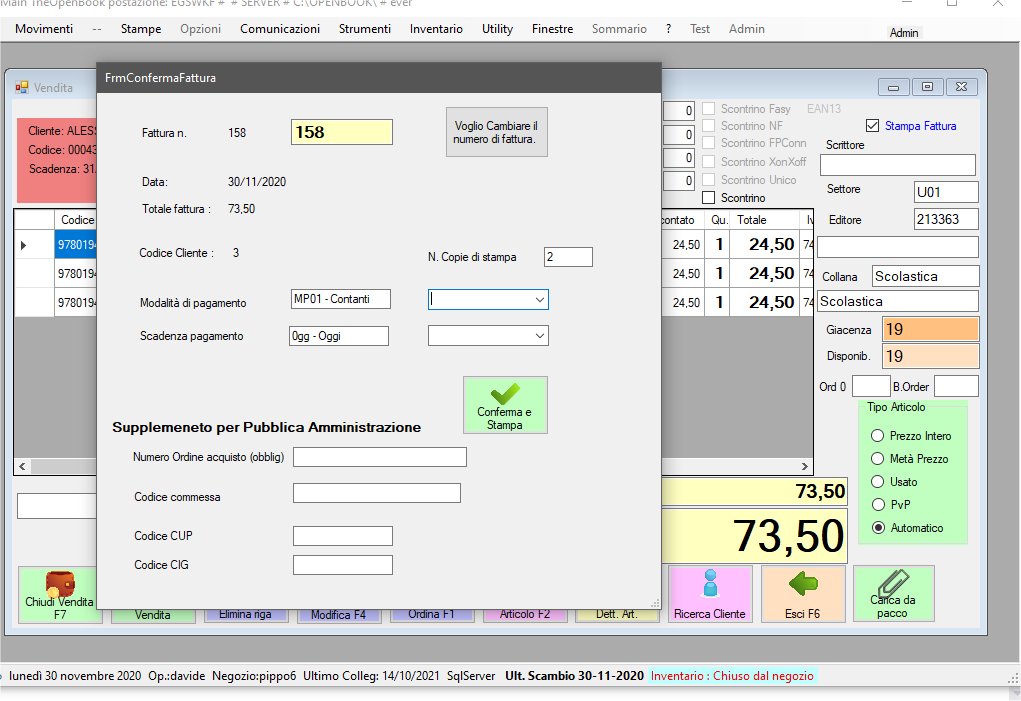This screenshot has height=701, width=1021.
Task: Click the Codice column header
Action: (77, 220)
